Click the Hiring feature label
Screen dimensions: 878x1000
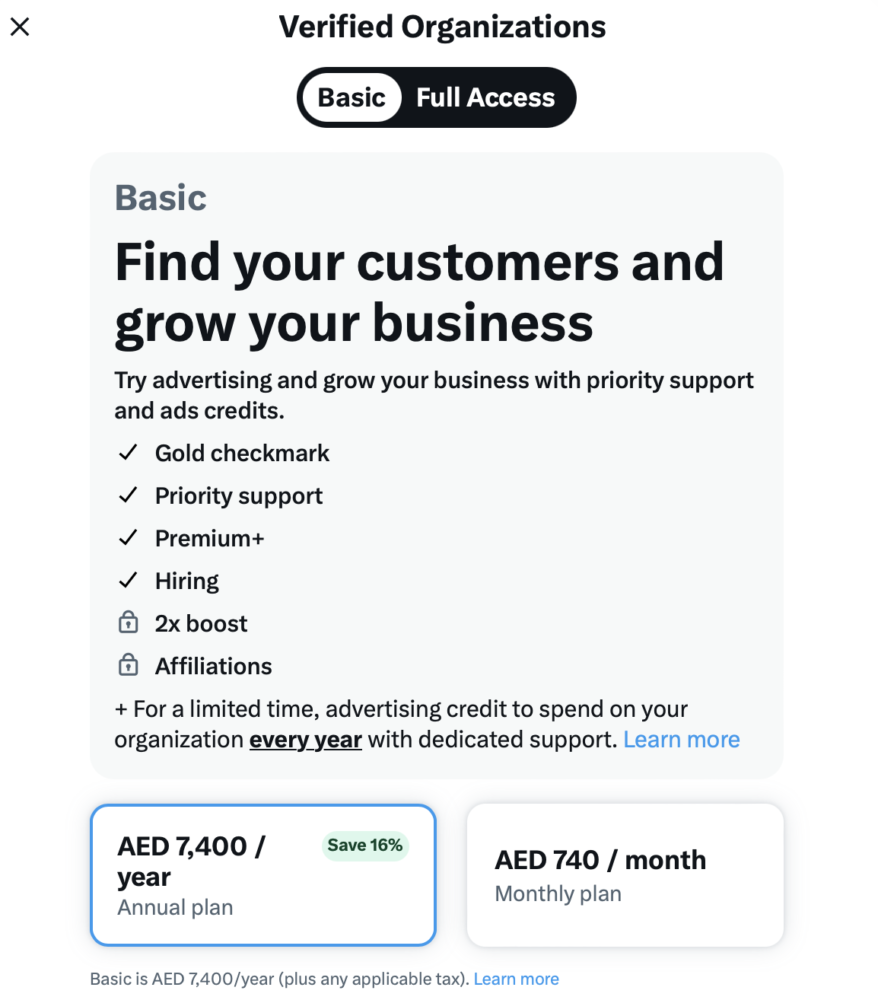(187, 581)
